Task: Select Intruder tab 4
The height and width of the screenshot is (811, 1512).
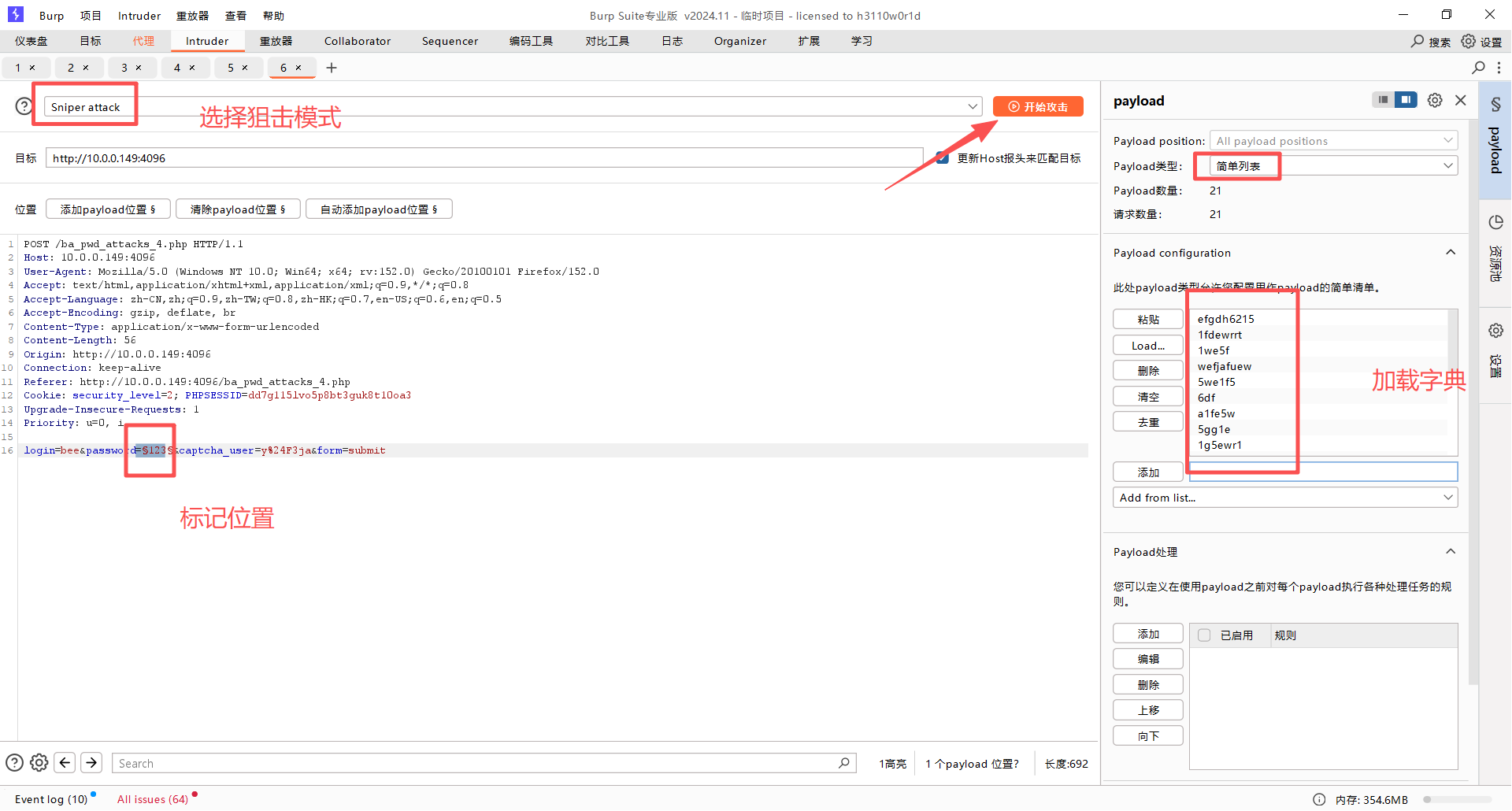Action: pyautogui.click(x=177, y=68)
